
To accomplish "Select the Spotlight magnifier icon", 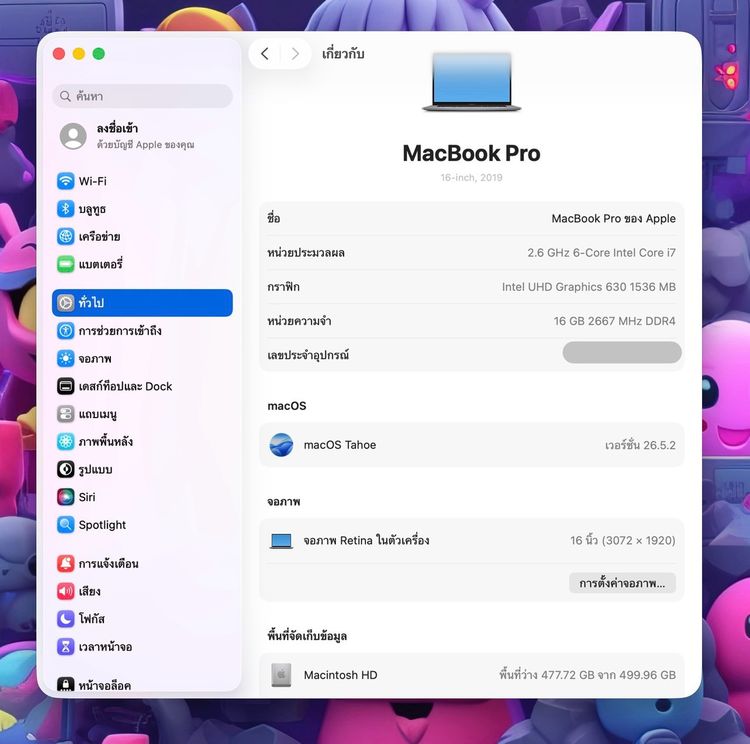I will (x=66, y=525).
